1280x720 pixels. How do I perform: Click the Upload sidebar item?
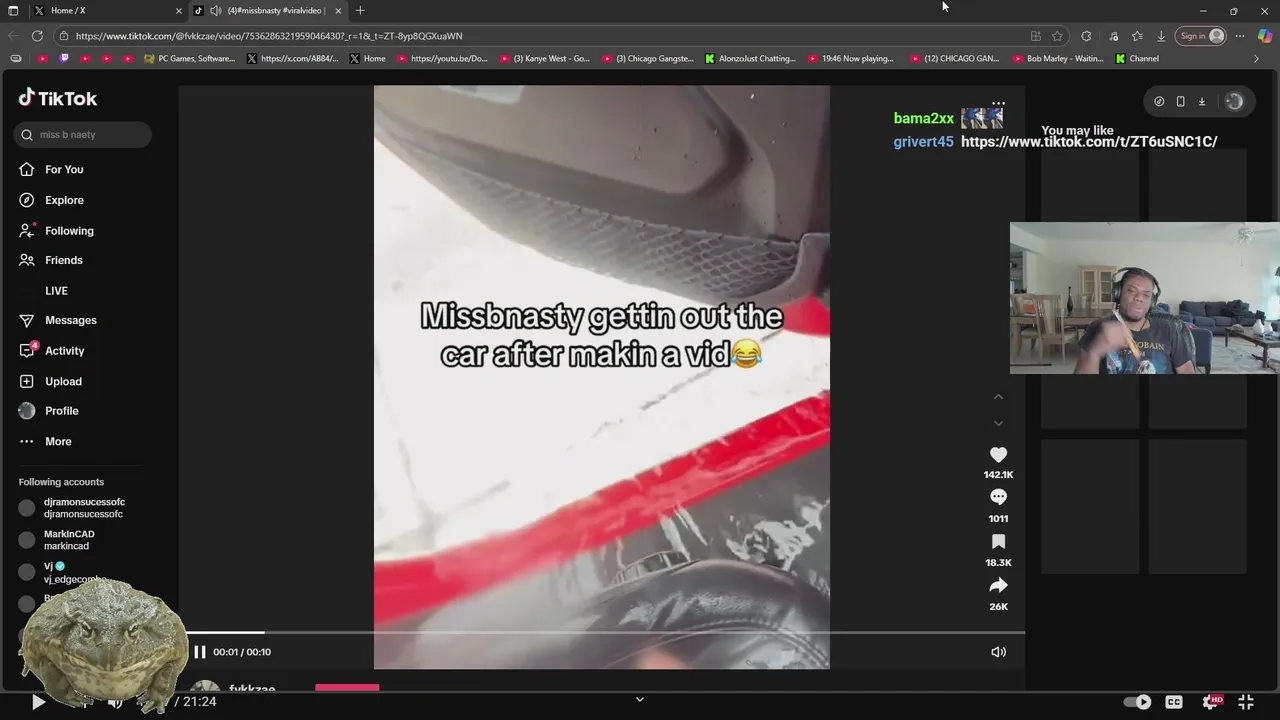click(x=50, y=381)
